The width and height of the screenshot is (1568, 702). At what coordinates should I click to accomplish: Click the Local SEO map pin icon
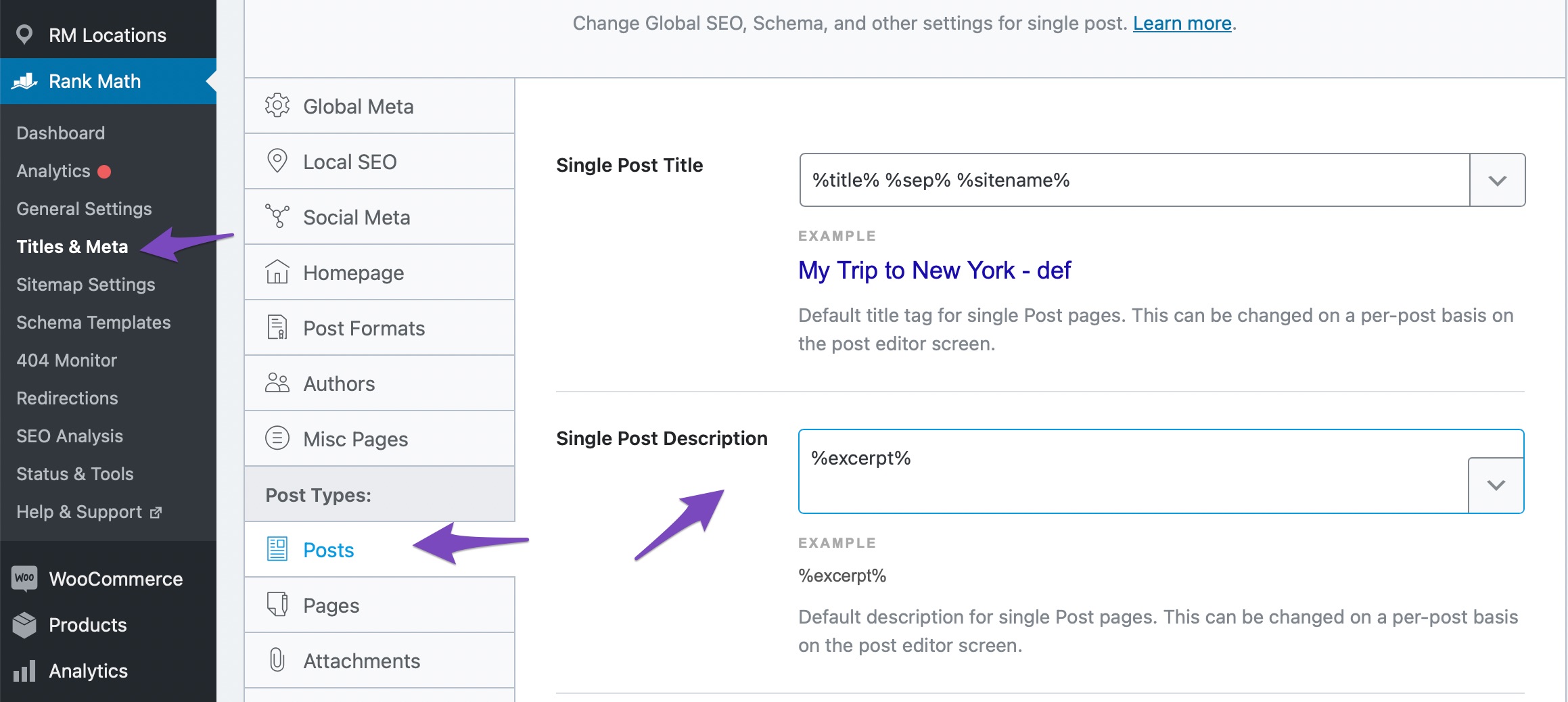pos(277,161)
